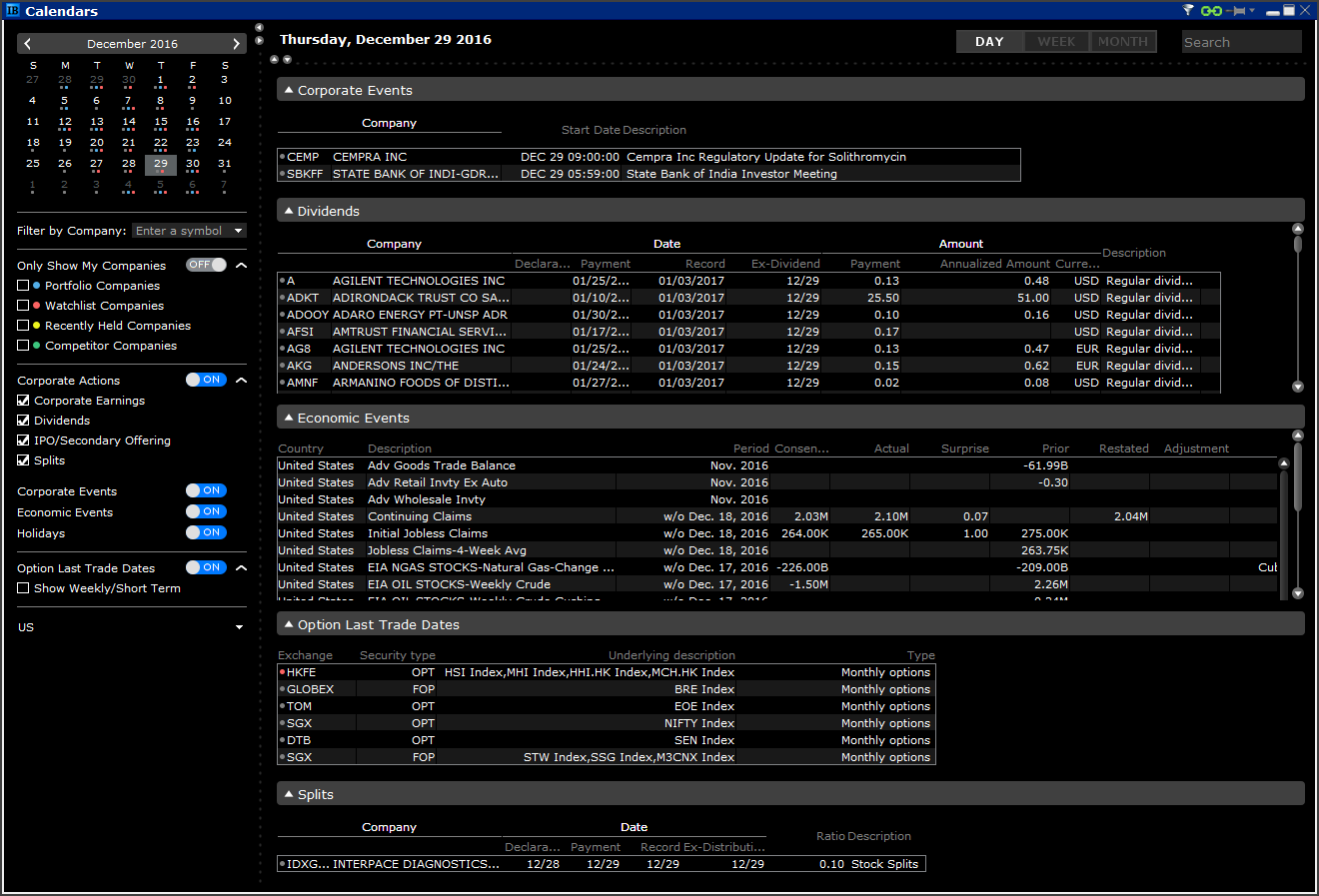
Task: Open the Filter by Company symbol dropdown
Action: (238, 231)
